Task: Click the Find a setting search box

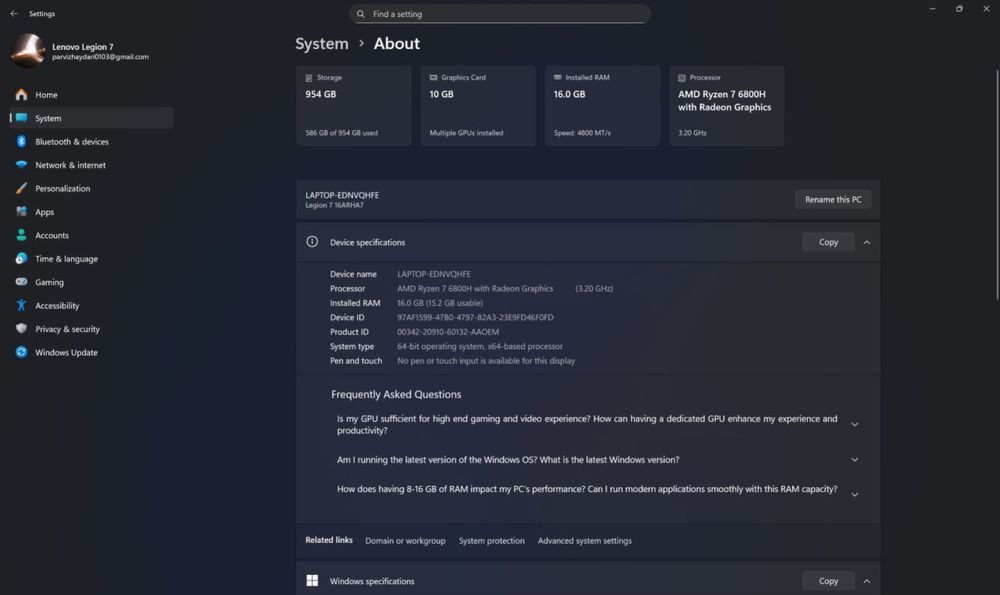Action: tap(500, 13)
